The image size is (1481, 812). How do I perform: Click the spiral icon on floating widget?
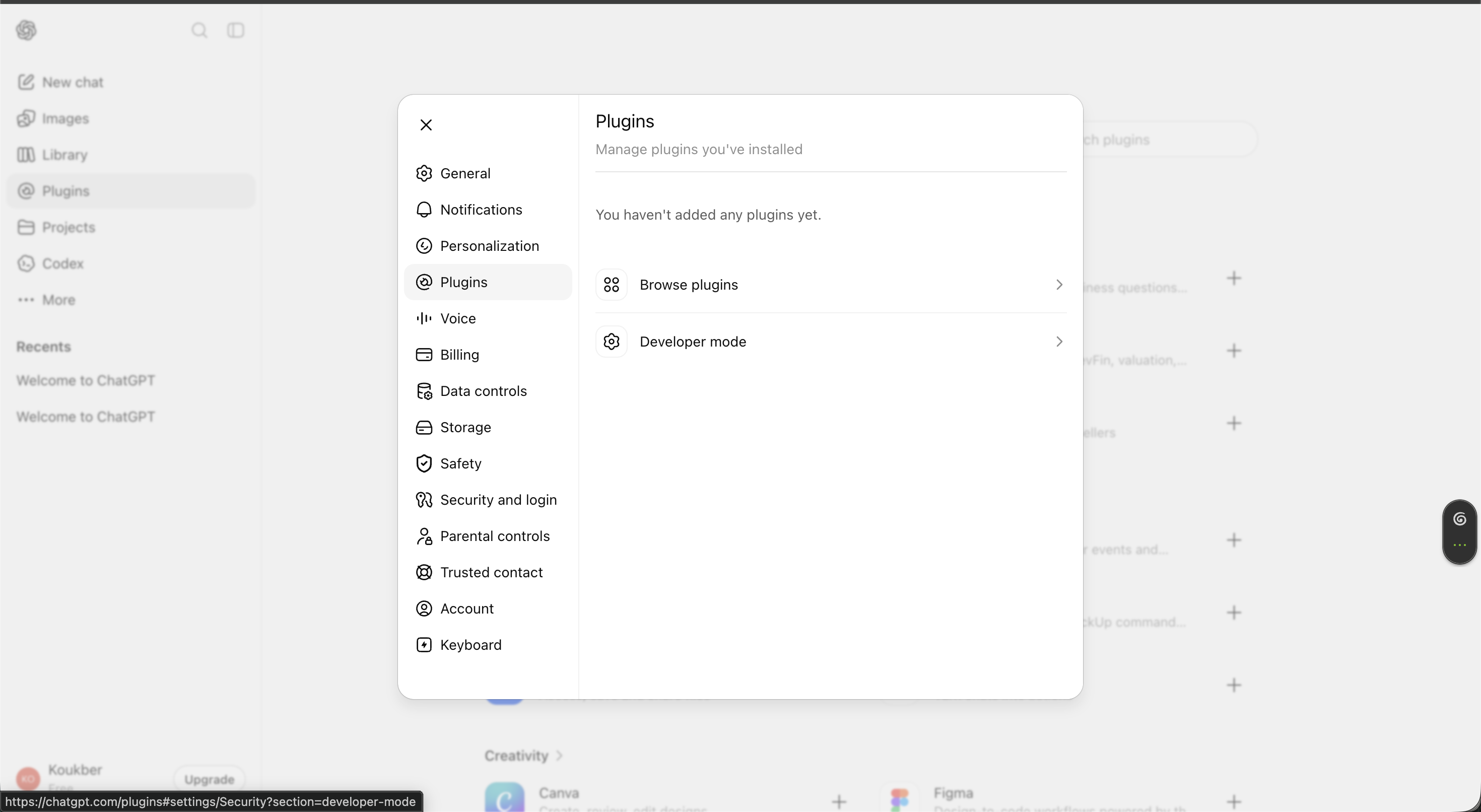(1459, 519)
